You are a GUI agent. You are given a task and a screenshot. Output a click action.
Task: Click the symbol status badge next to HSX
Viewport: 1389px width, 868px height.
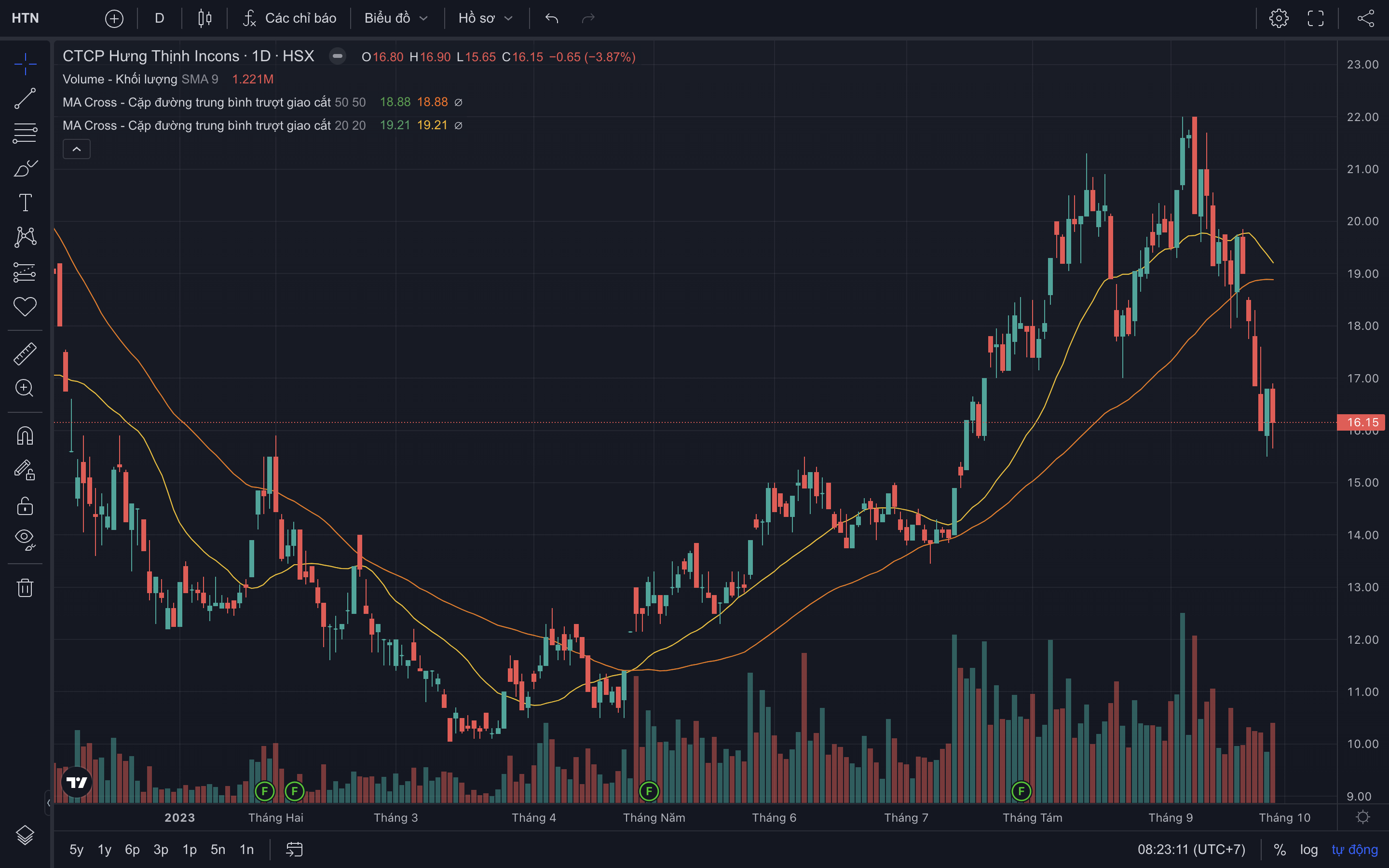[338, 56]
